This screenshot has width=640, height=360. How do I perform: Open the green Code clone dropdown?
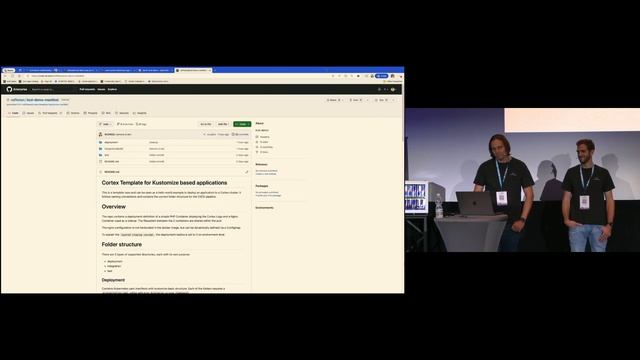242,124
